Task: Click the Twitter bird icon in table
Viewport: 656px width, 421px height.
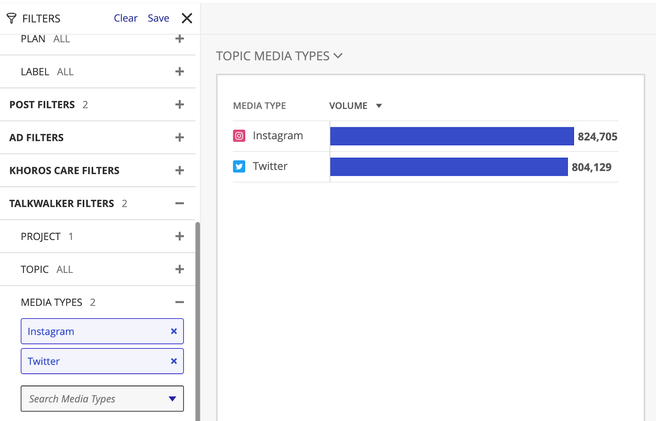Action: click(239, 167)
